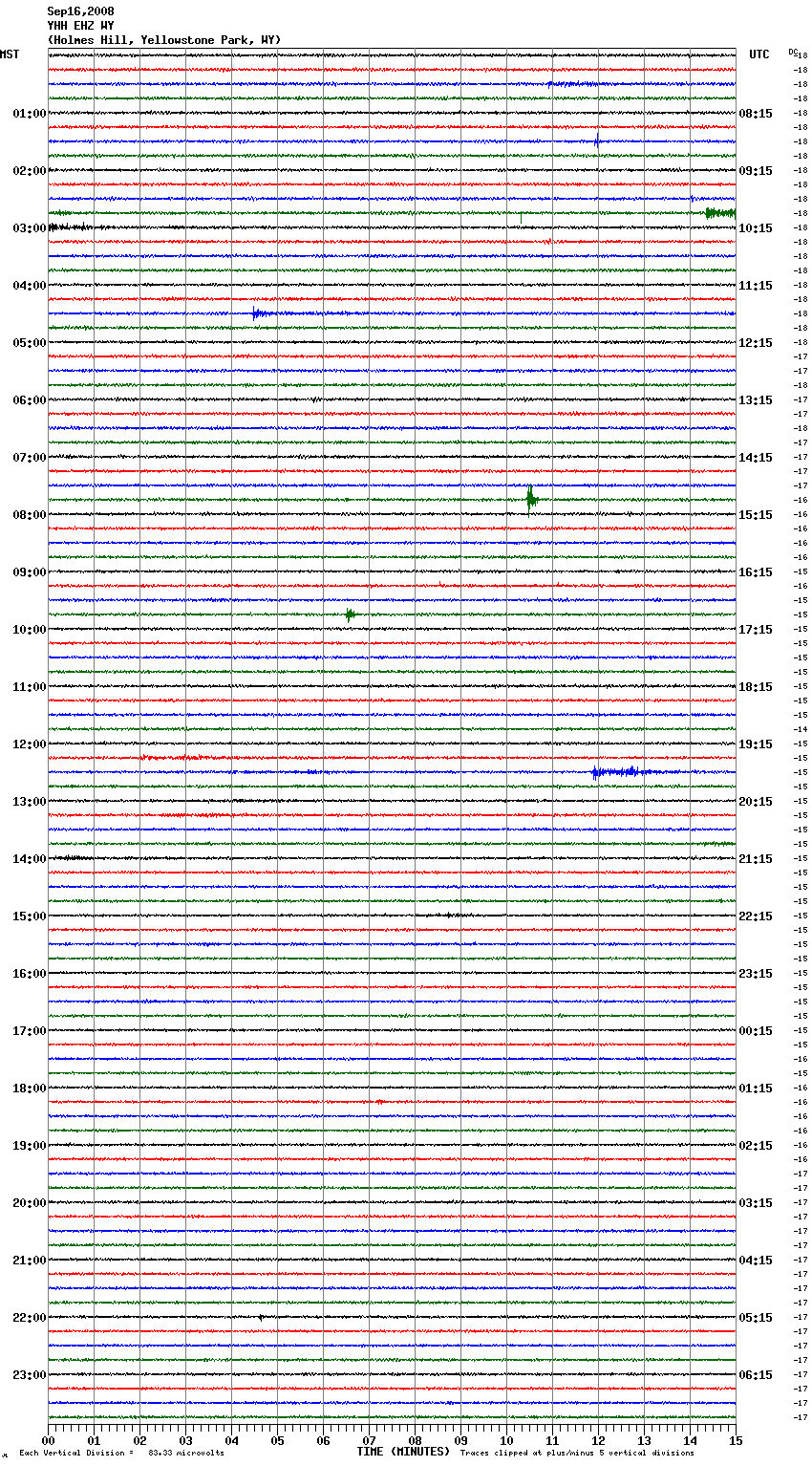Click the UTC time label "20:15"
This screenshot has width=812, height=1466.
756,802
